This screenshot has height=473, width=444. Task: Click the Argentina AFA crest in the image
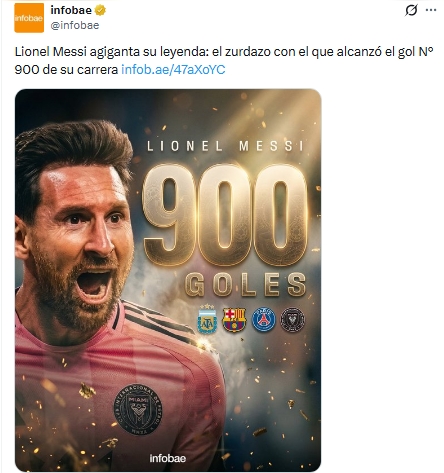pyautogui.click(x=207, y=319)
